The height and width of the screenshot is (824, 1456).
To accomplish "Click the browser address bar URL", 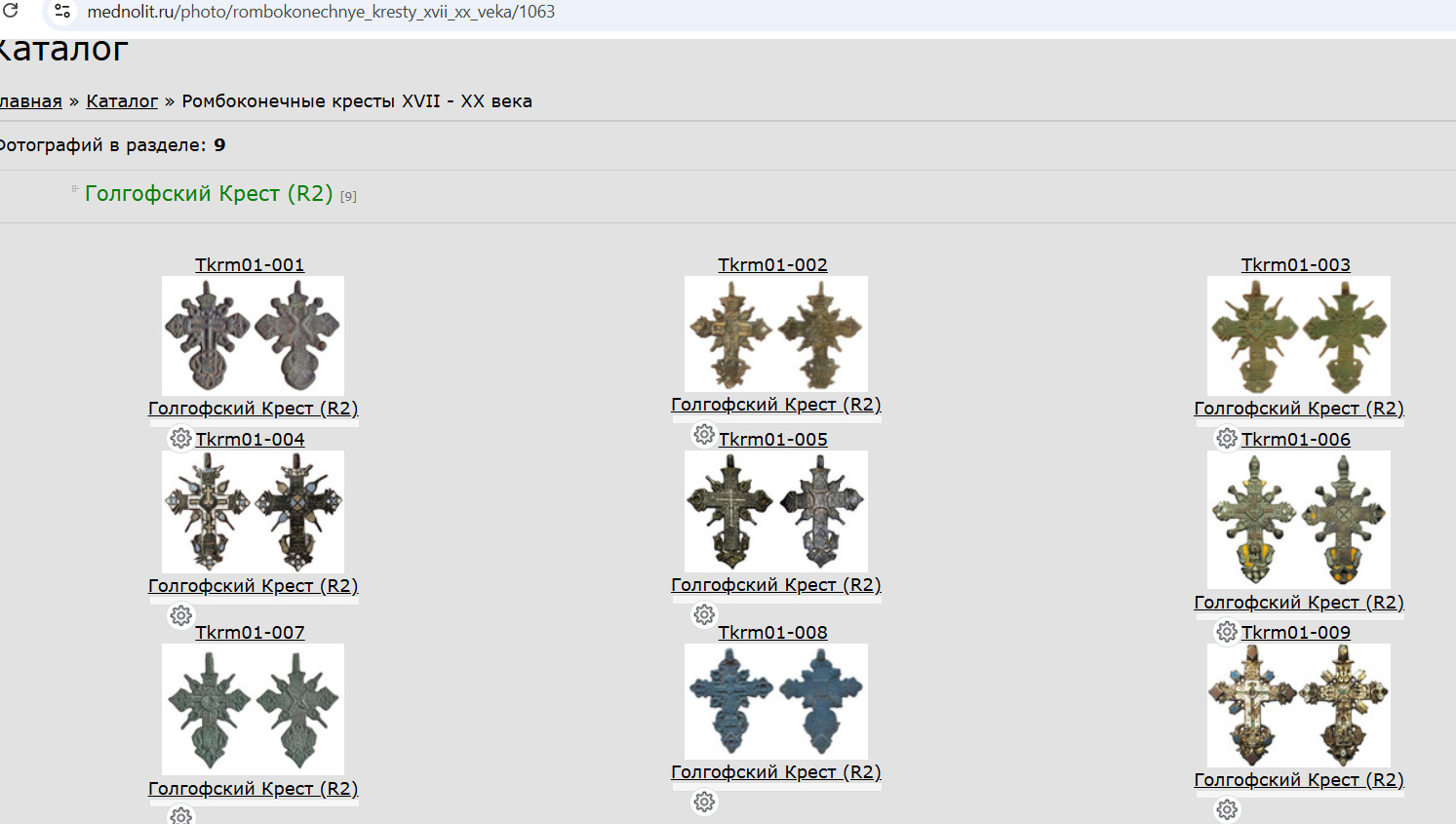I will tap(321, 12).
